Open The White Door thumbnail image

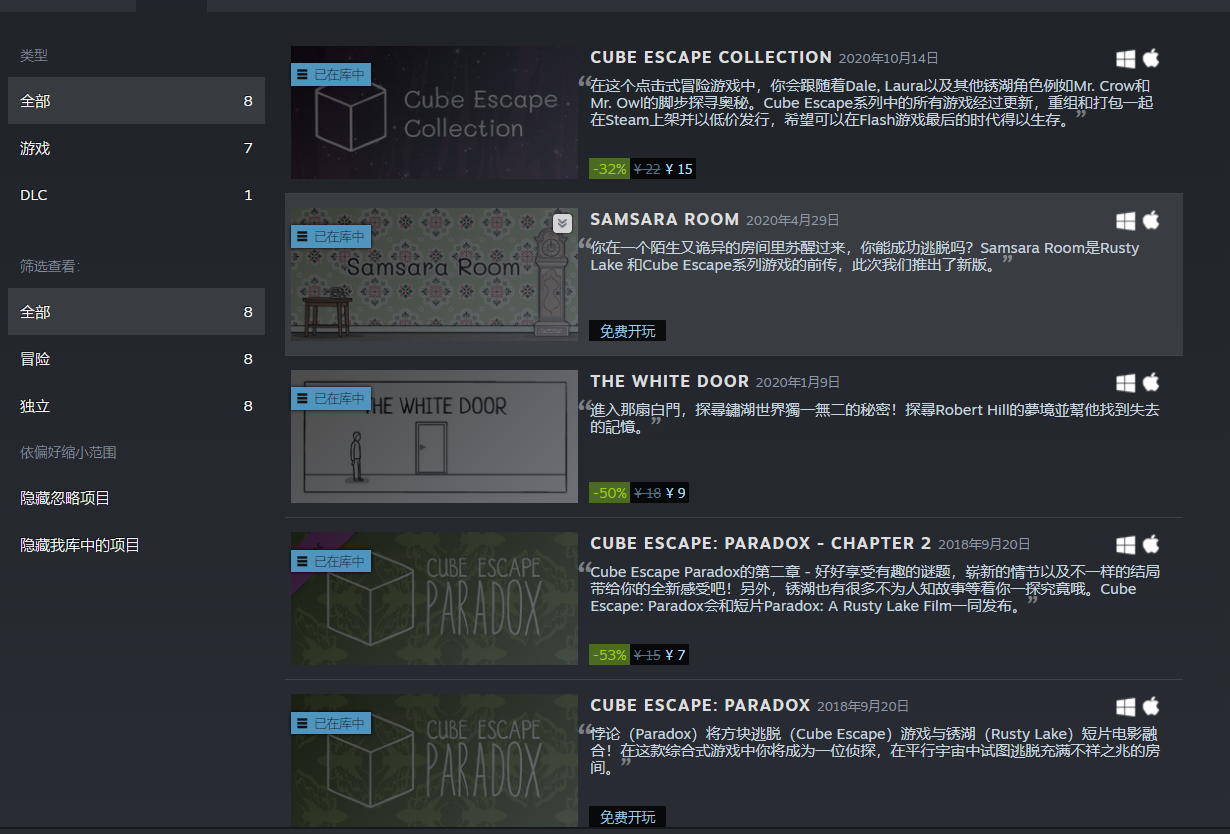[434, 437]
